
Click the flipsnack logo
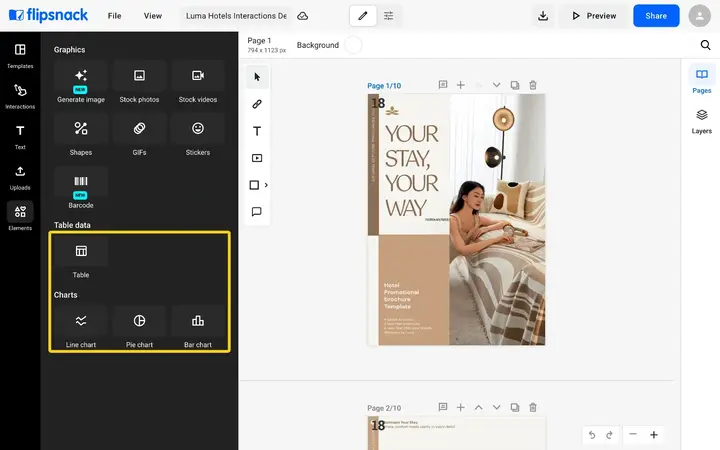point(48,16)
